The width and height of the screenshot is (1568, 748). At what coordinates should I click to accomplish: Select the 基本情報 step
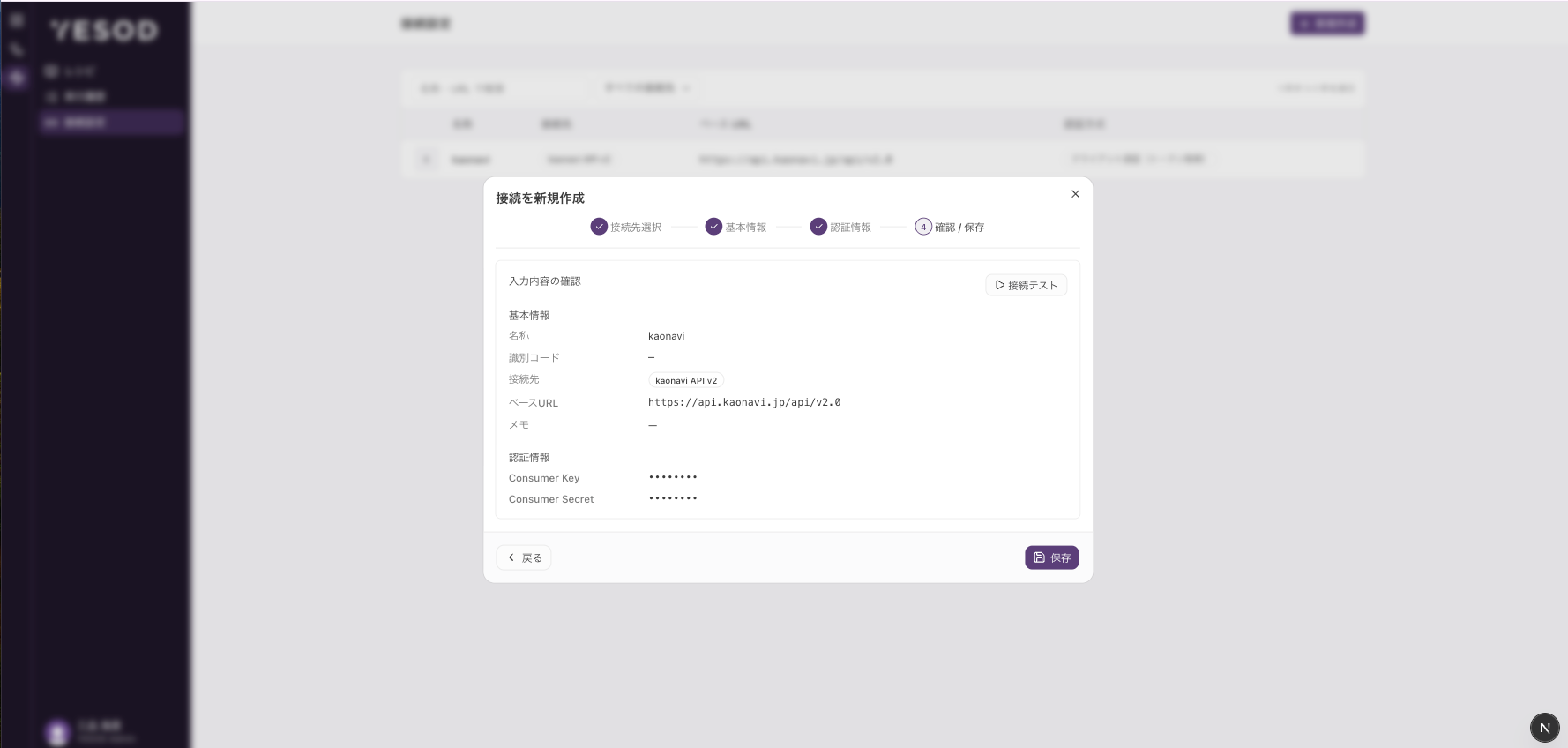(x=735, y=227)
